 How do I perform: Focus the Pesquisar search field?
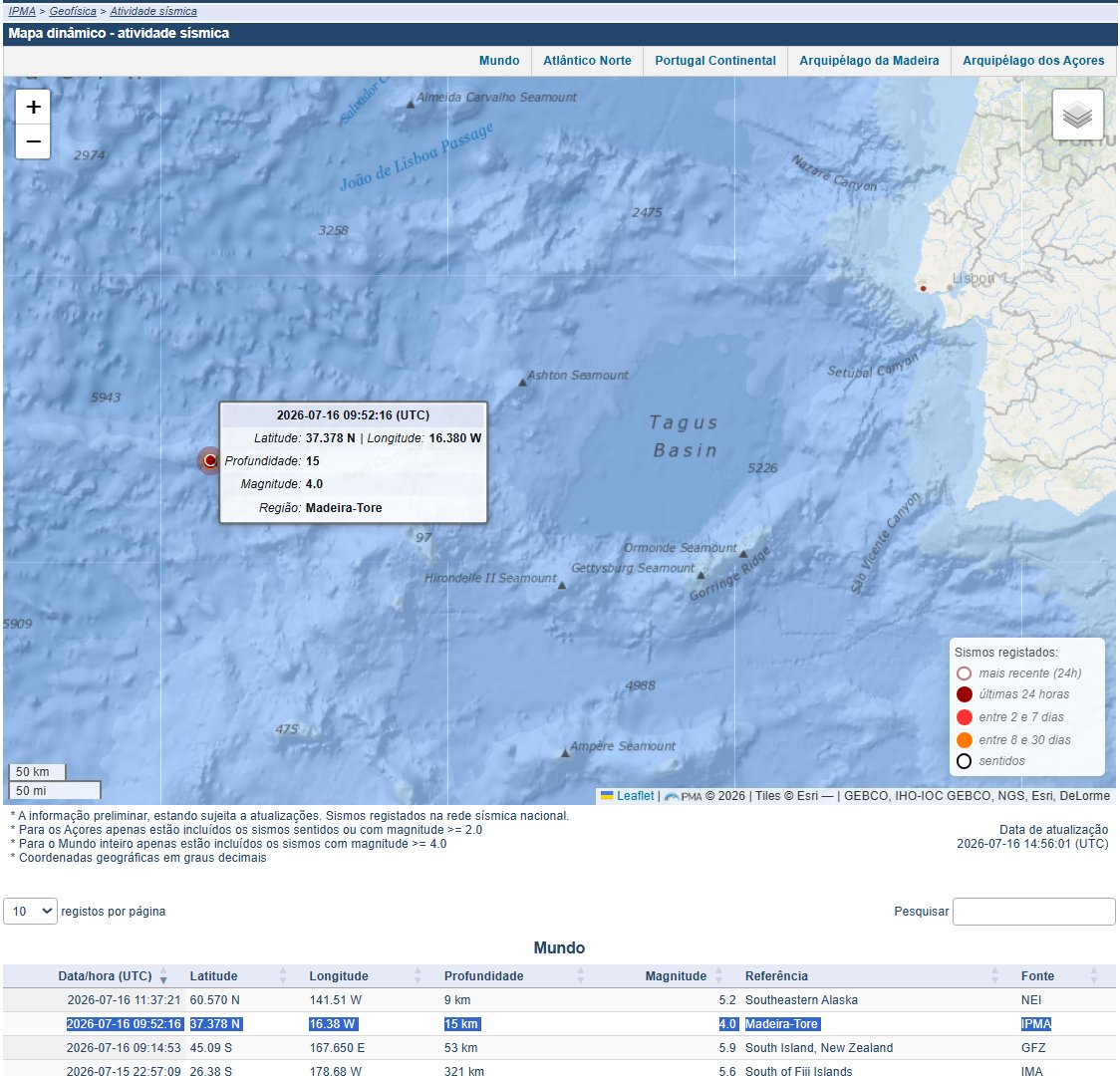1033,911
